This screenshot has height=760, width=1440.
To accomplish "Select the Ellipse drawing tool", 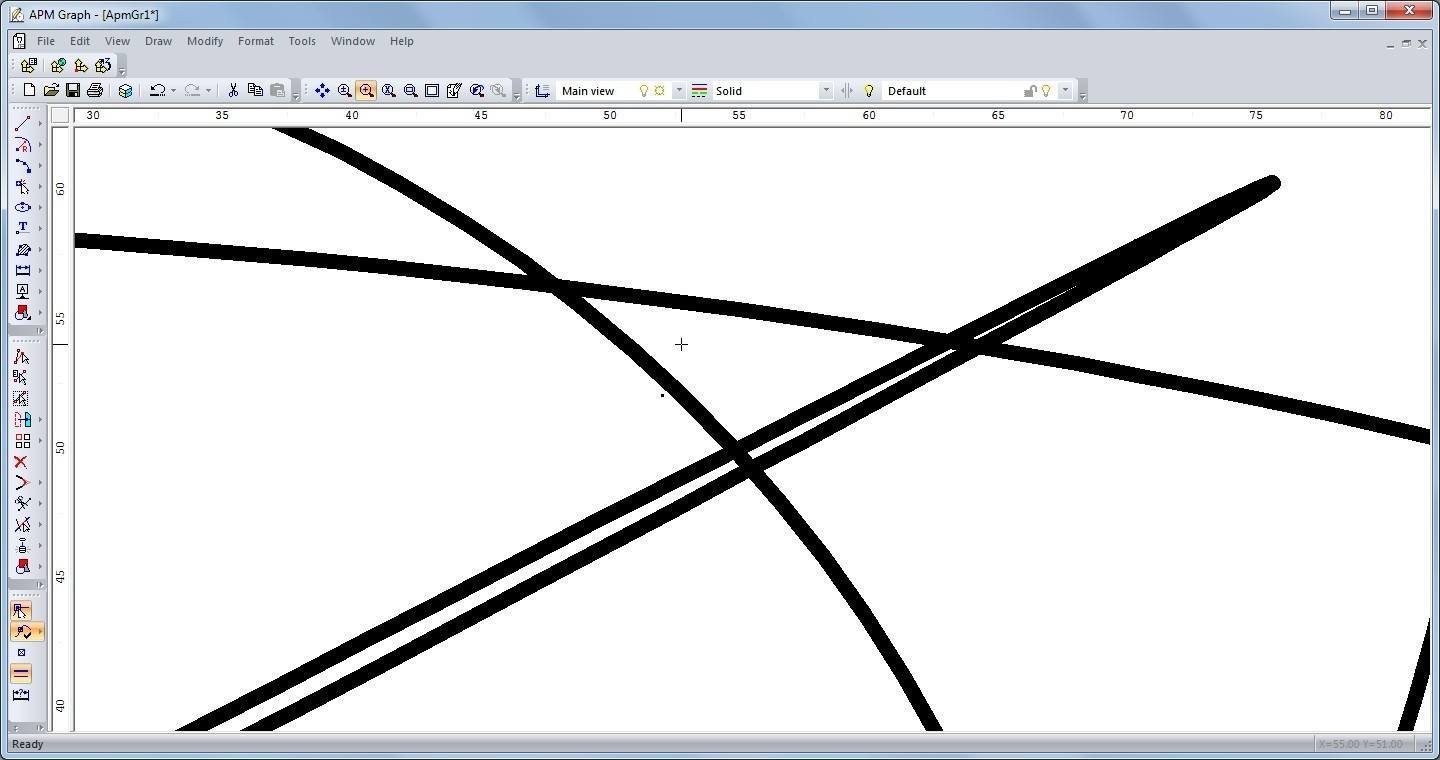I will click(x=22, y=207).
